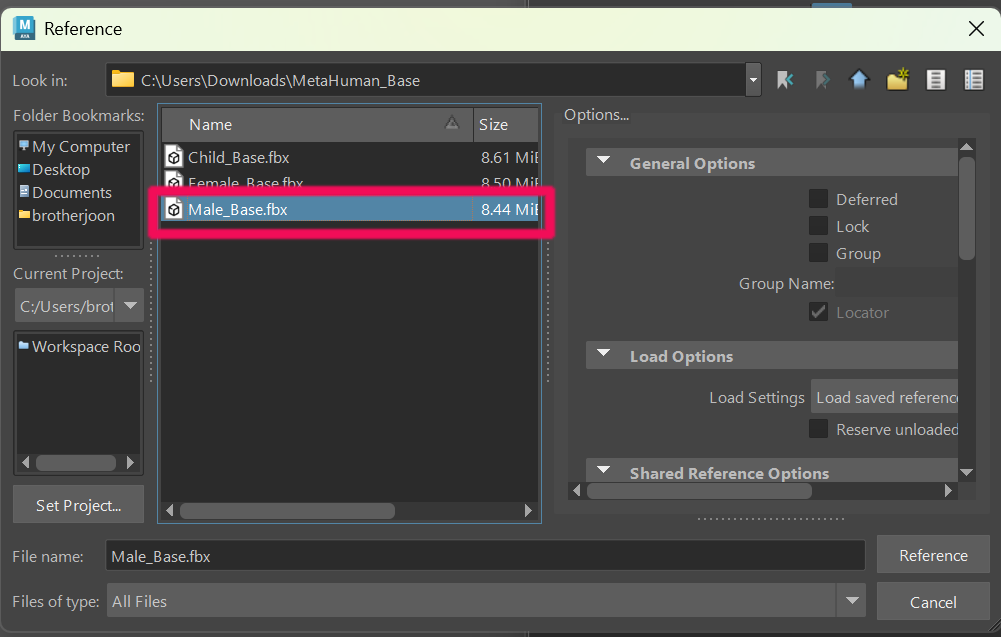Screen dimensions: 1001x637
Task: Sort files by the Size column
Action: [505, 125]
